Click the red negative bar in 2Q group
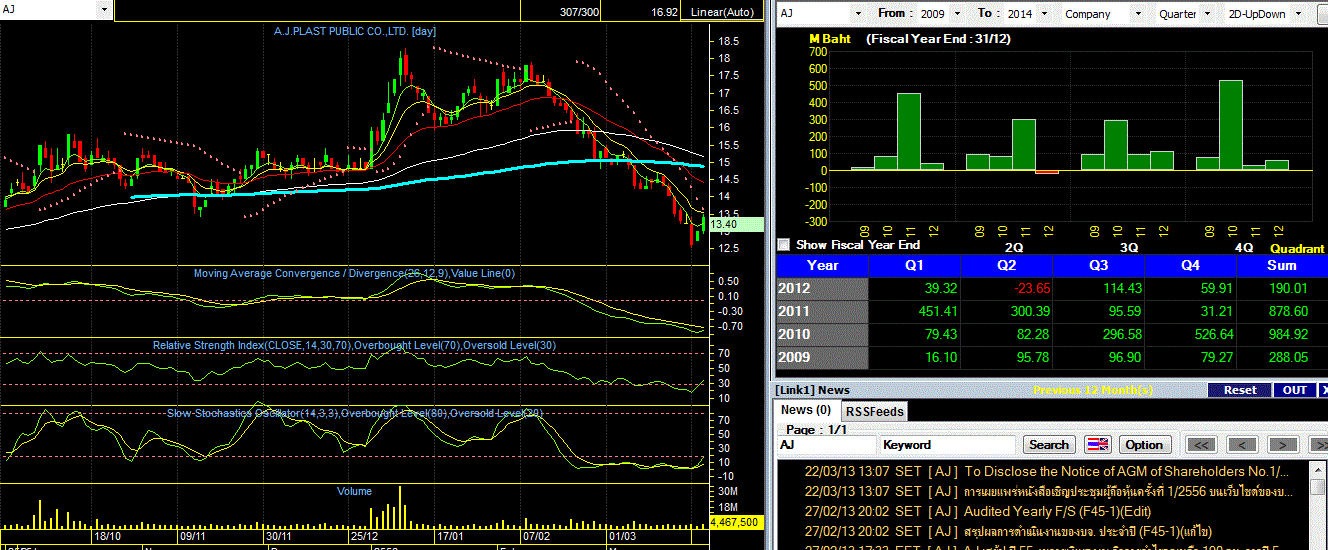1328x550 pixels. (x=1046, y=172)
